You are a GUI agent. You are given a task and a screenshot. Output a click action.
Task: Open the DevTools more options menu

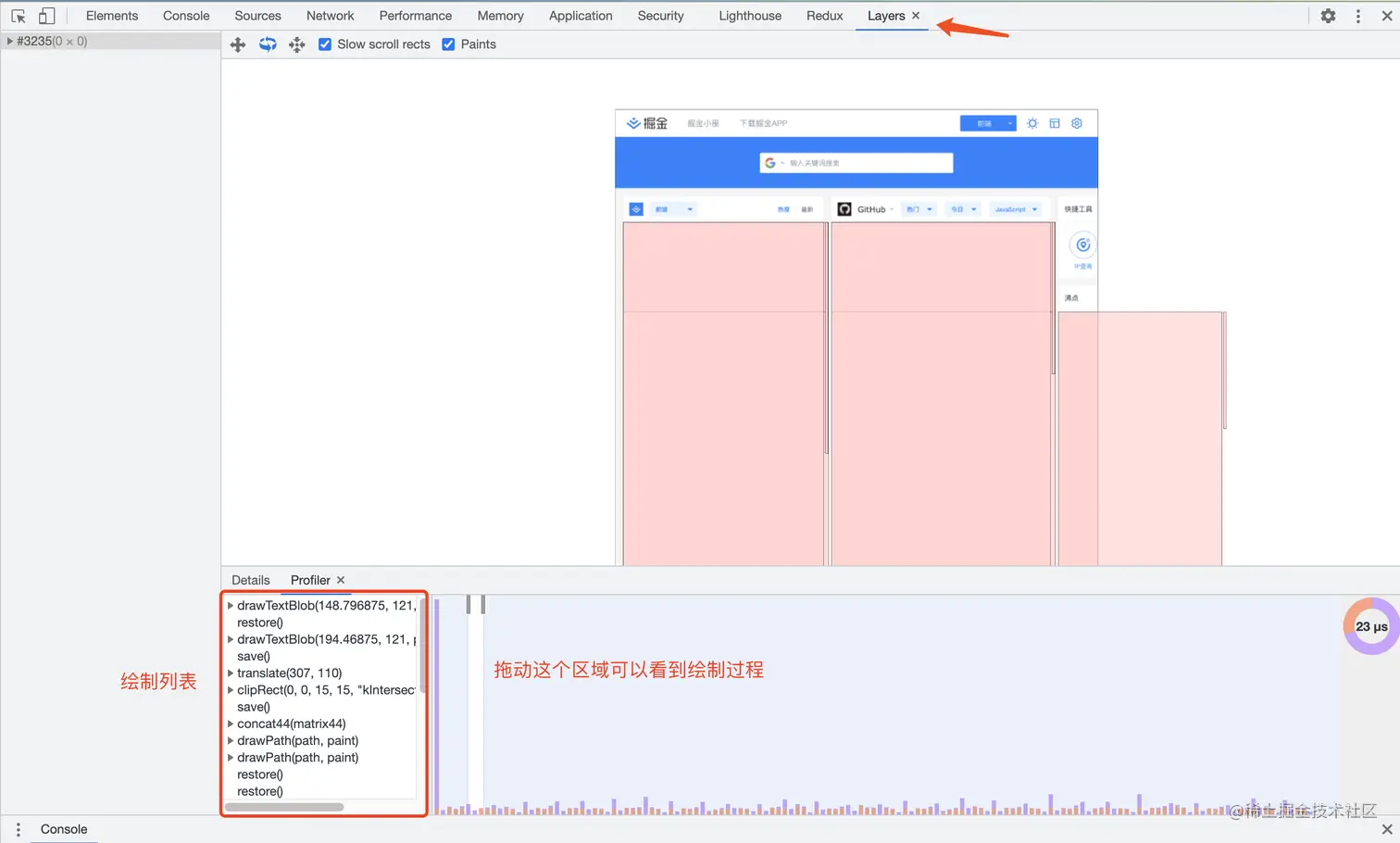[x=1358, y=16]
